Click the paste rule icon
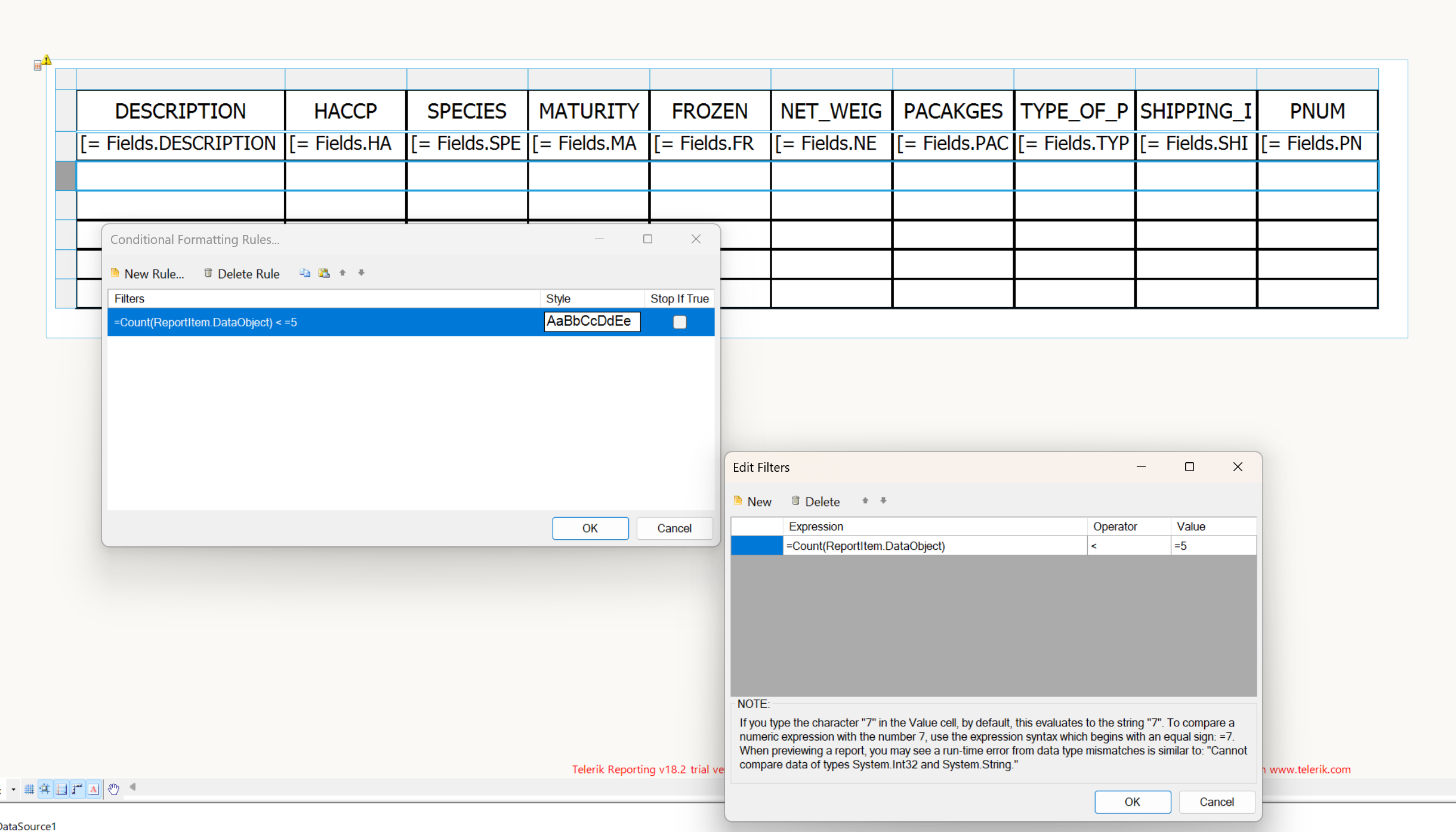Viewport: 1456px width, 832px height. tap(324, 273)
